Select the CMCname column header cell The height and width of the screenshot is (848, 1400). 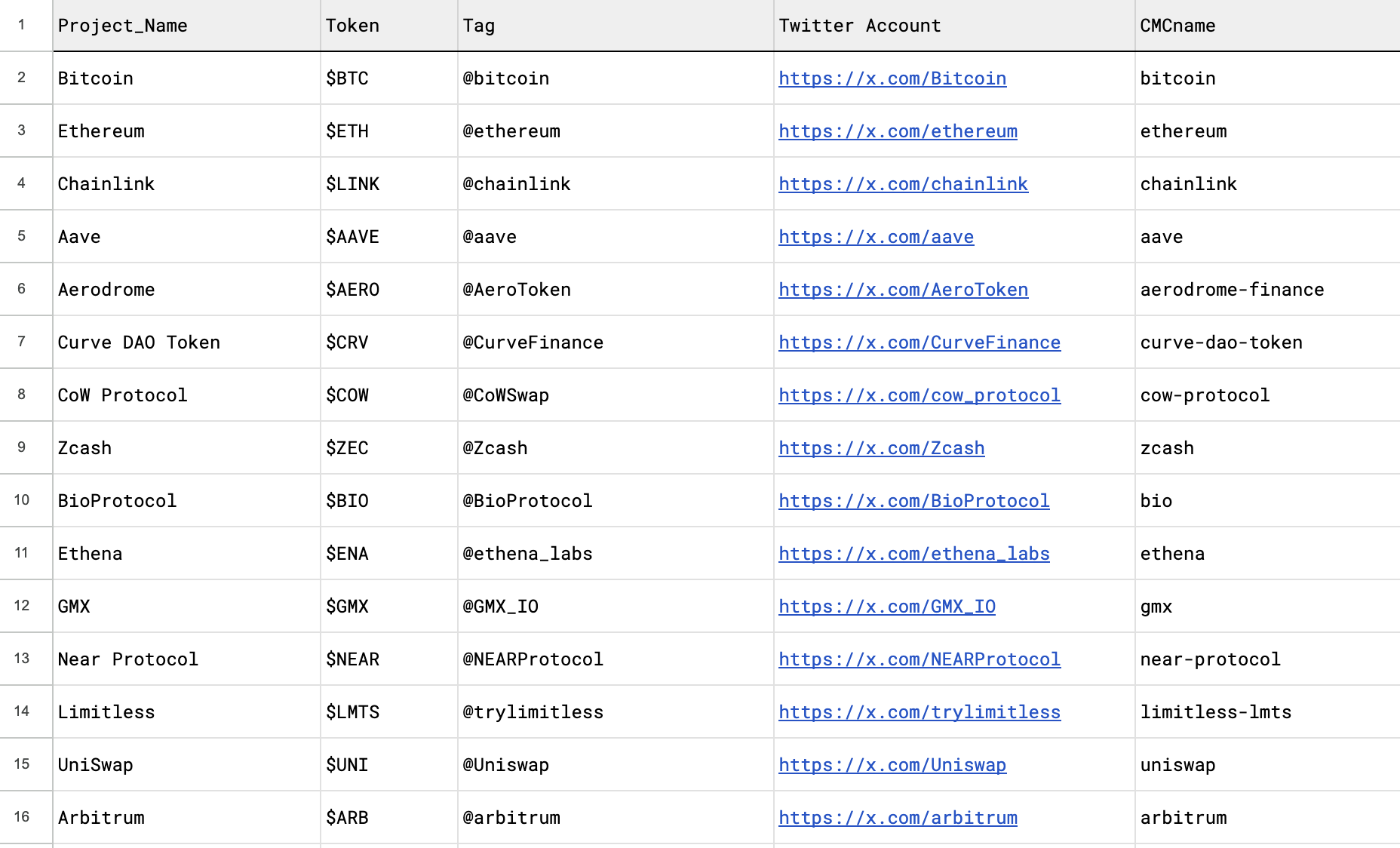pos(1266,26)
